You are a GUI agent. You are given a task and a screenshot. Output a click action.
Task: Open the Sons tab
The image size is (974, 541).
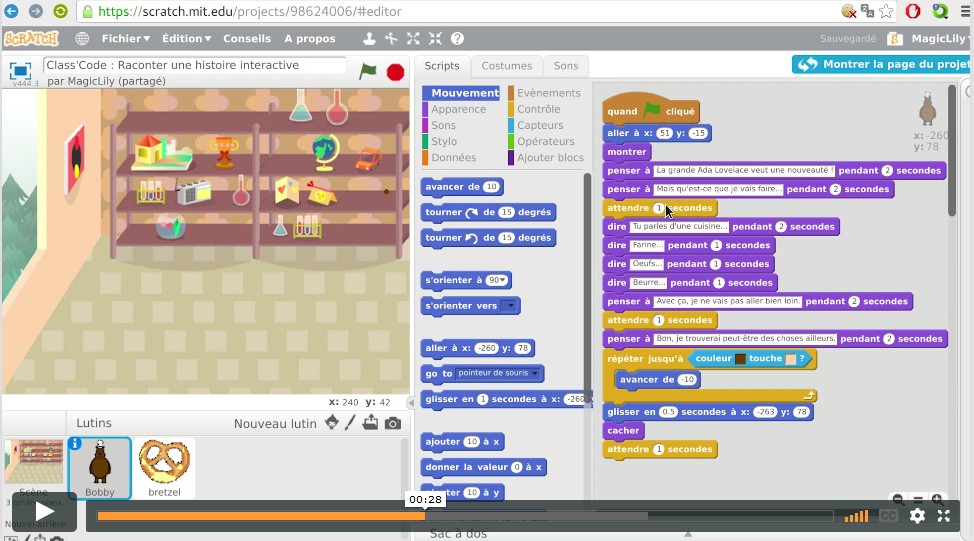(x=566, y=66)
